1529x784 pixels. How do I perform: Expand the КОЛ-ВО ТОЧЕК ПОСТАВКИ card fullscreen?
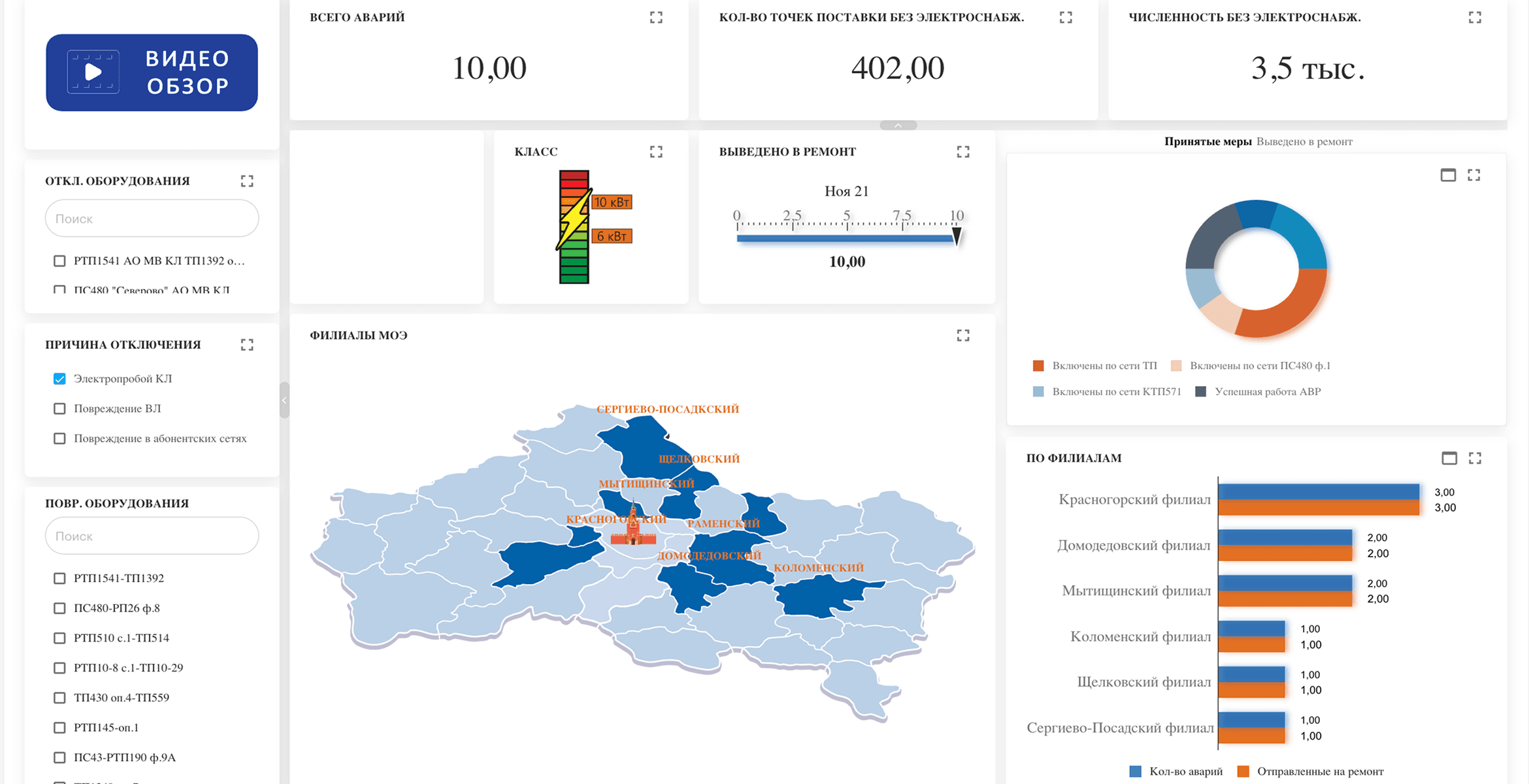(1066, 18)
